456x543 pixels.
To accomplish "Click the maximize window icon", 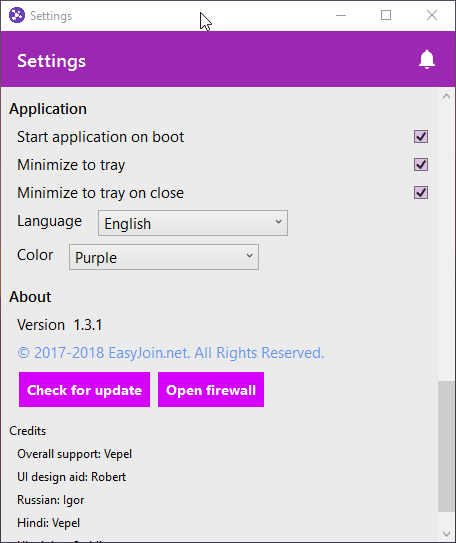I will pyautogui.click(x=386, y=15).
